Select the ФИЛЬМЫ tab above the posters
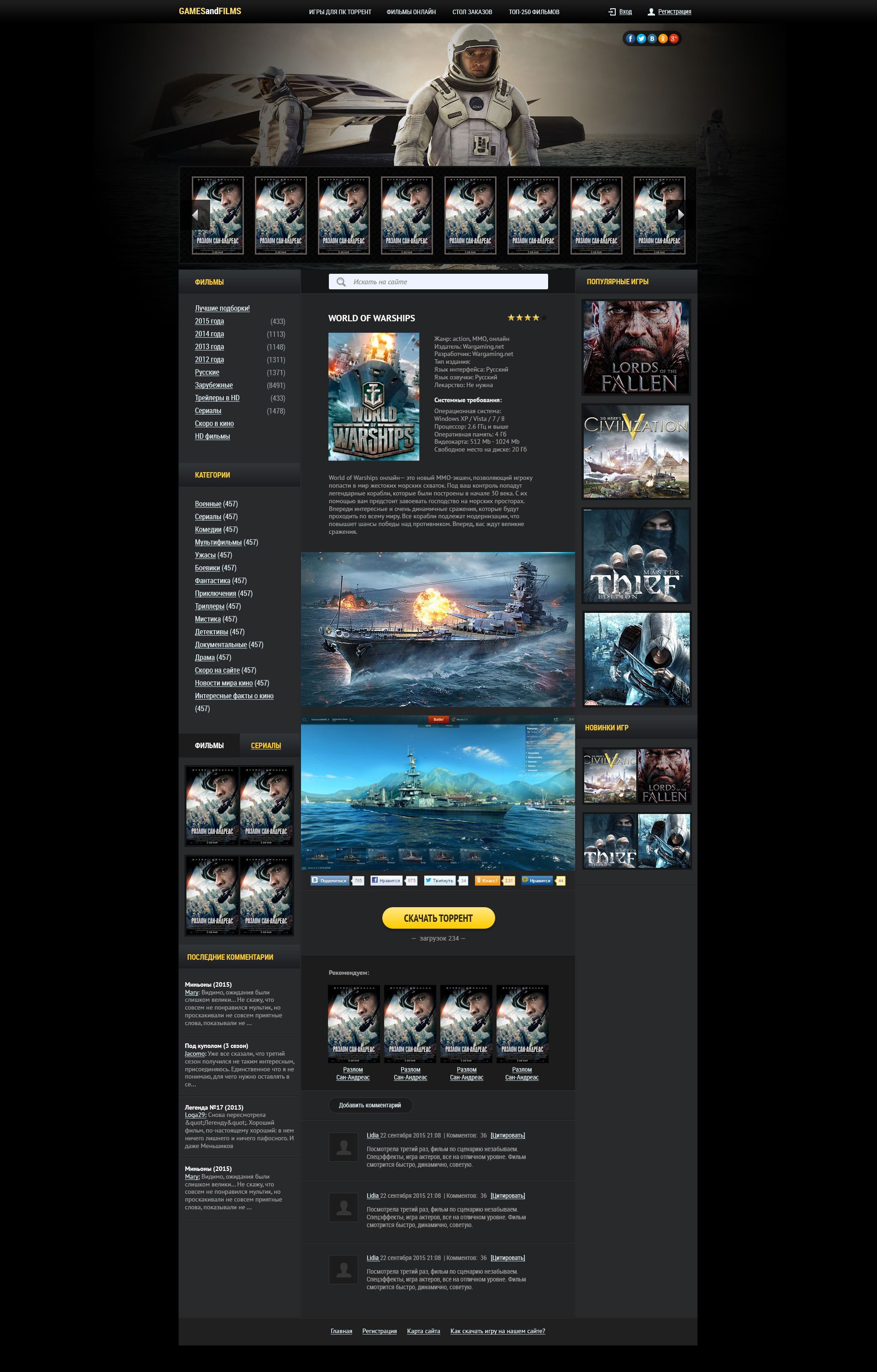Viewport: 877px width, 1372px height. (x=209, y=745)
